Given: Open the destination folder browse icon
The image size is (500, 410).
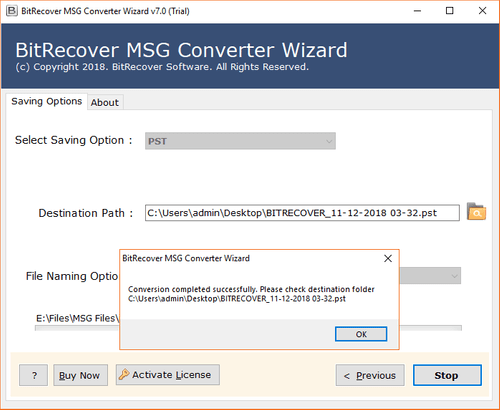Looking at the screenshot, I should [x=476, y=211].
